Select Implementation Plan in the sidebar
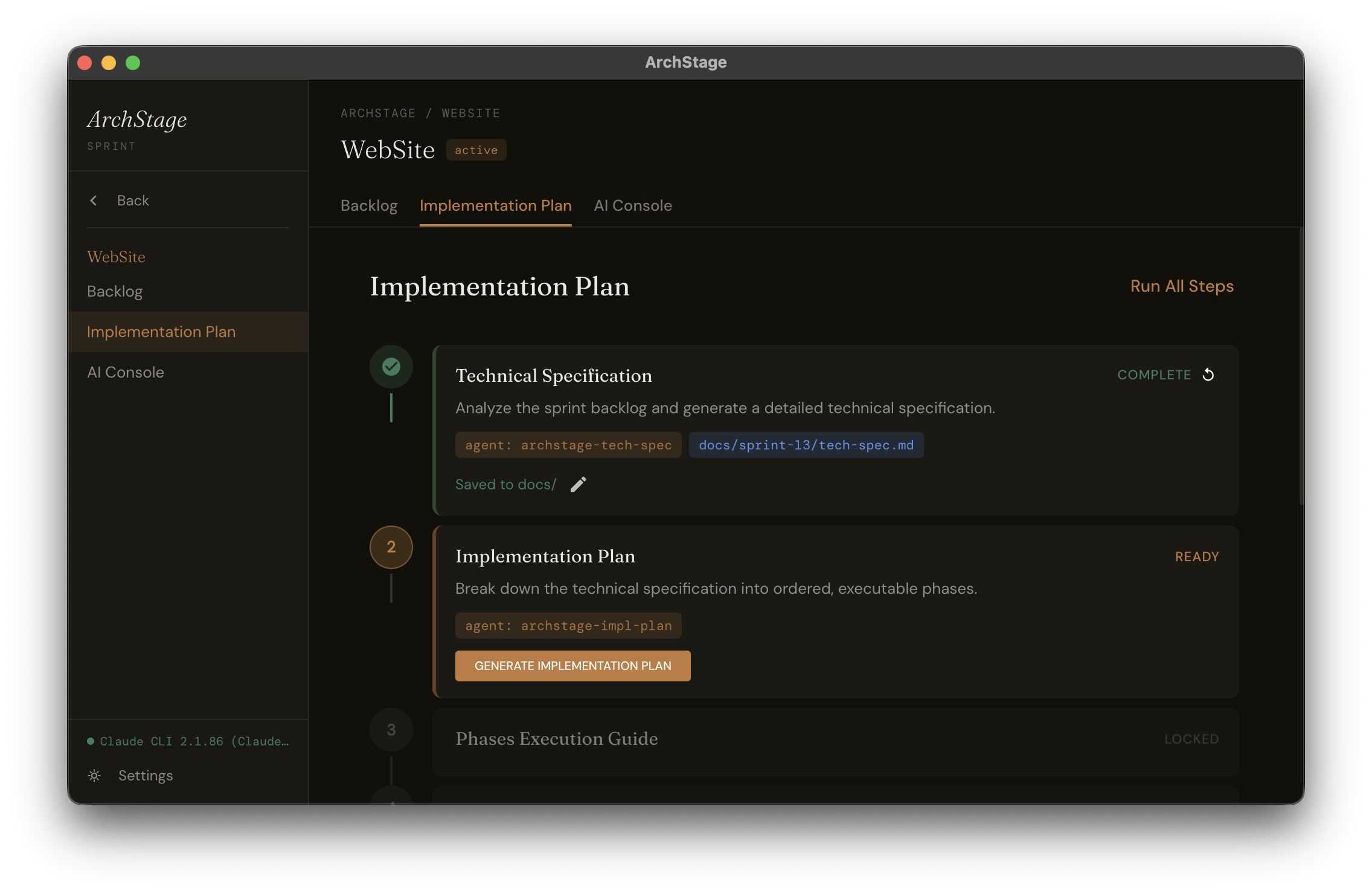1372x894 pixels. (162, 332)
